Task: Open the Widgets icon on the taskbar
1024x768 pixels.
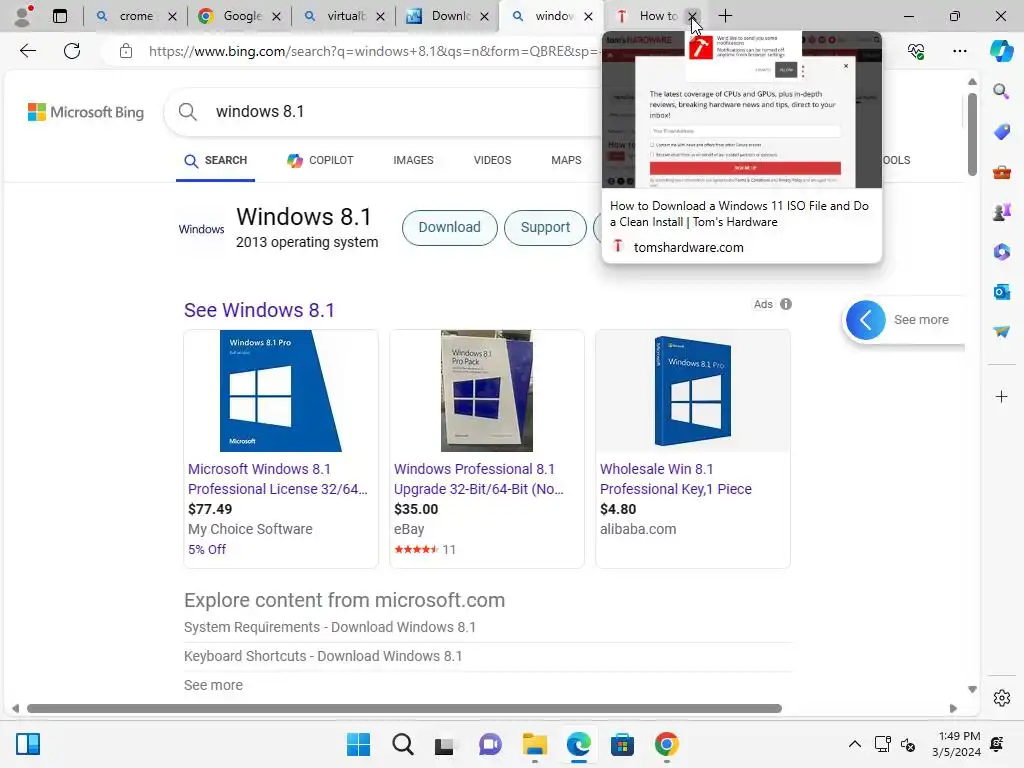Action: point(28,744)
